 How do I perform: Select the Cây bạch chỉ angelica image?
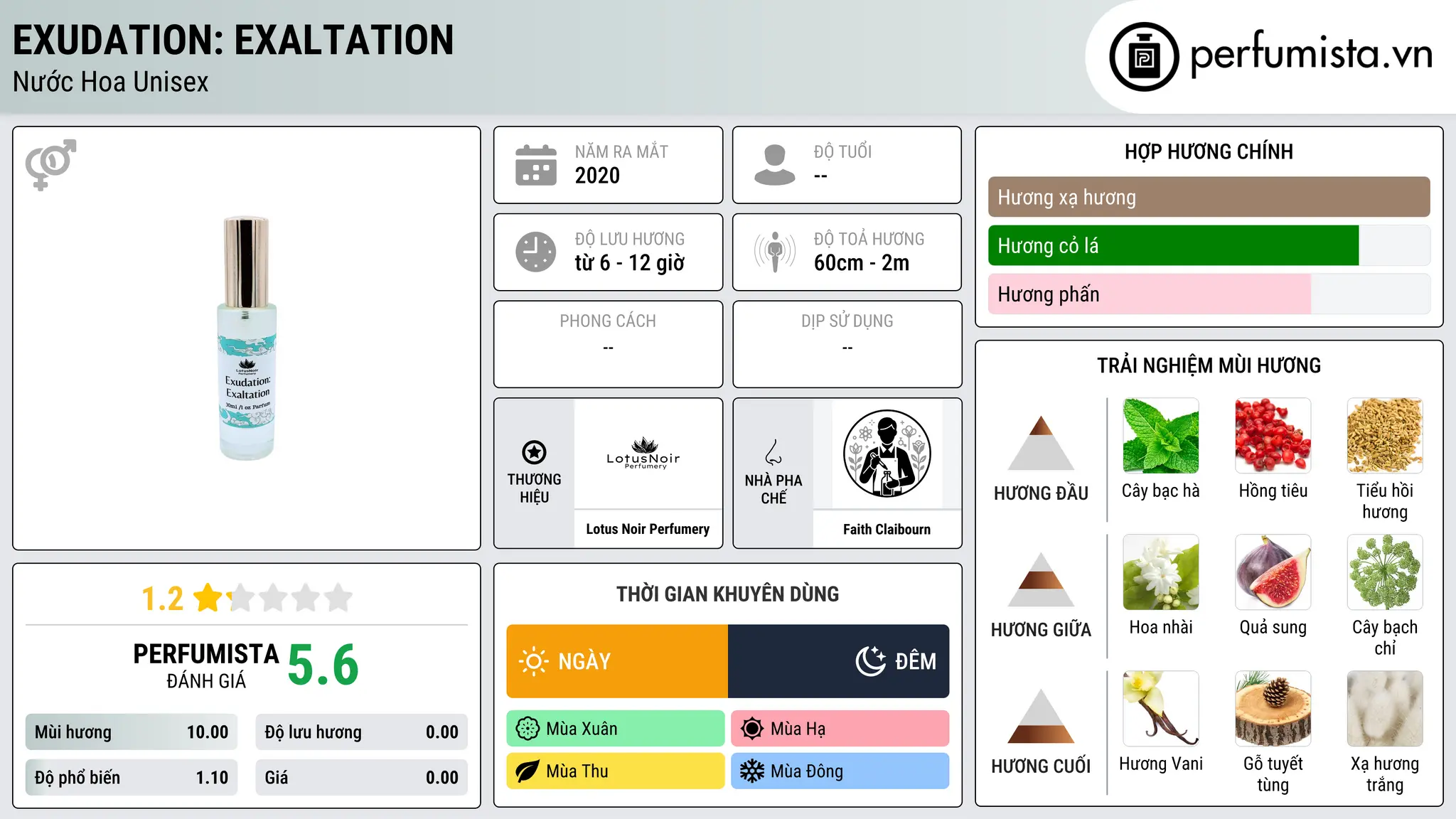tap(1385, 572)
